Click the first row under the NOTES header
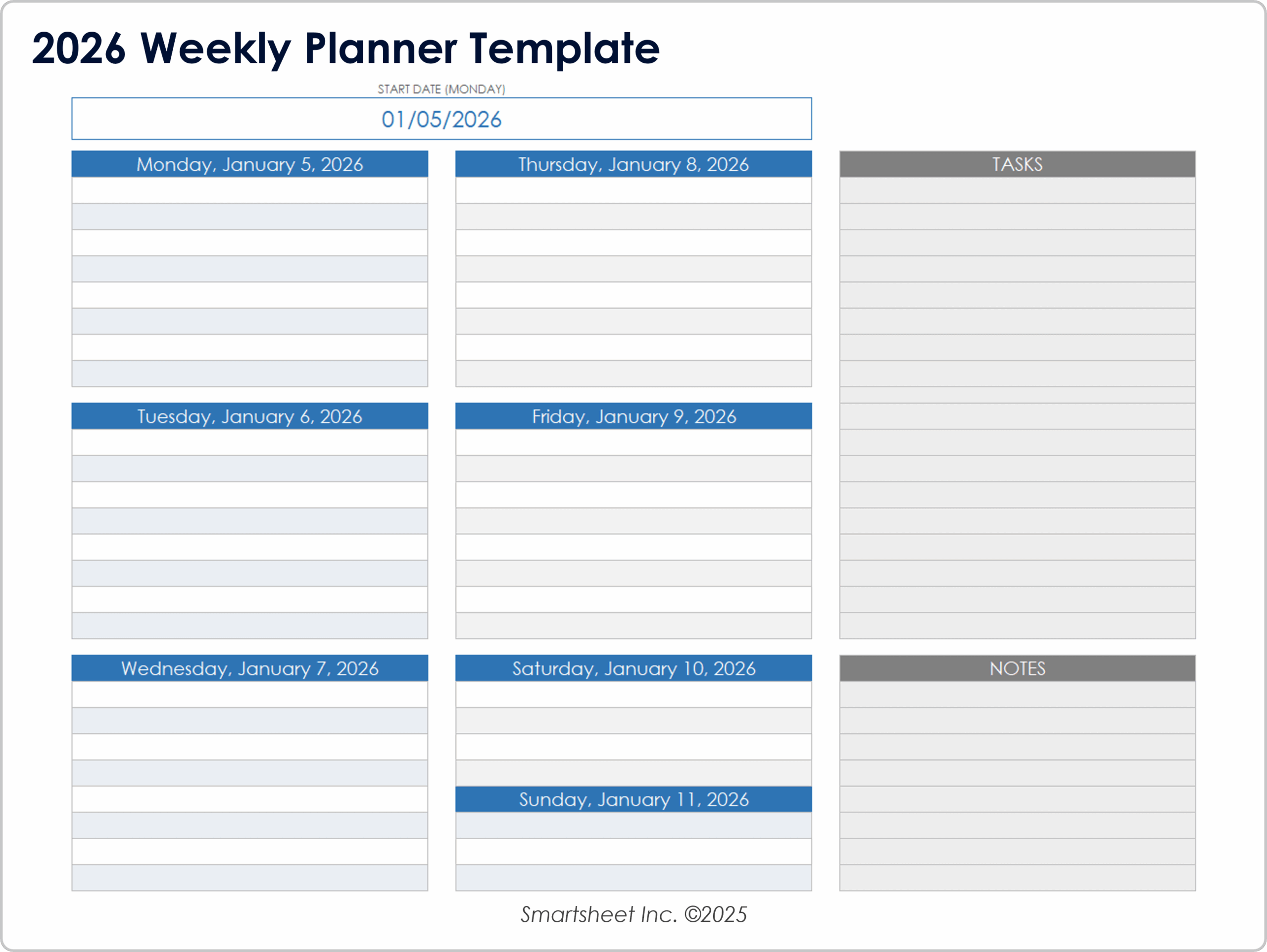The width and height of the screenshot is (1267, 952). point(1017,695)
